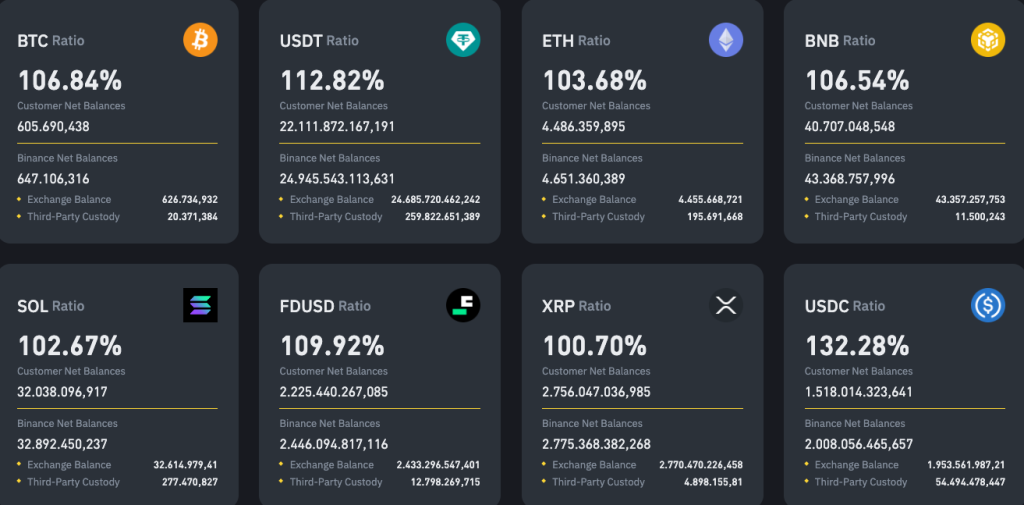Click the FDUSD logo icon
Screen dimensions: 1024x505
click(463, 305)
